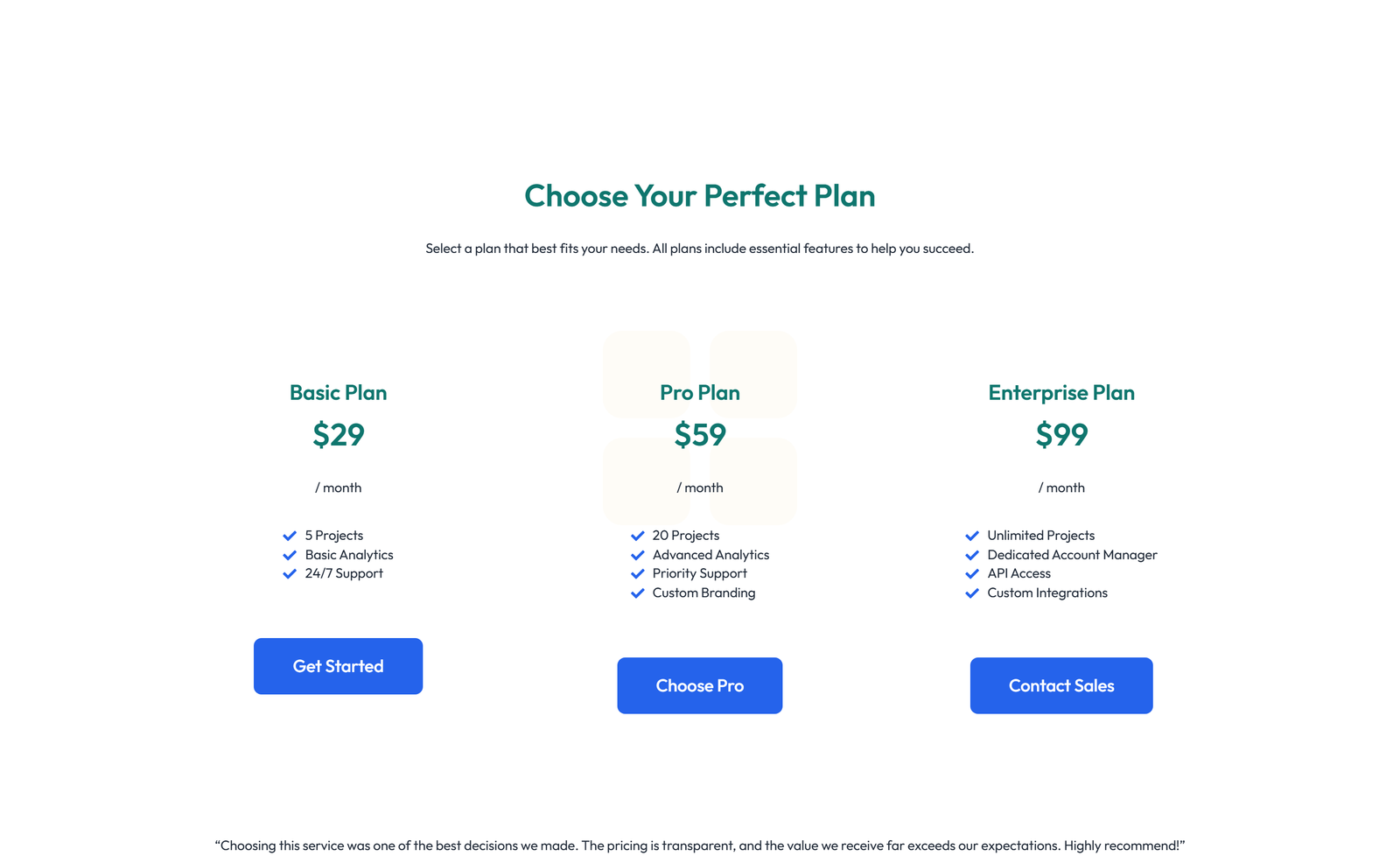Select the Basic Plan heading
This screenshot has height=856, width=1400.
tap(338, 392)
